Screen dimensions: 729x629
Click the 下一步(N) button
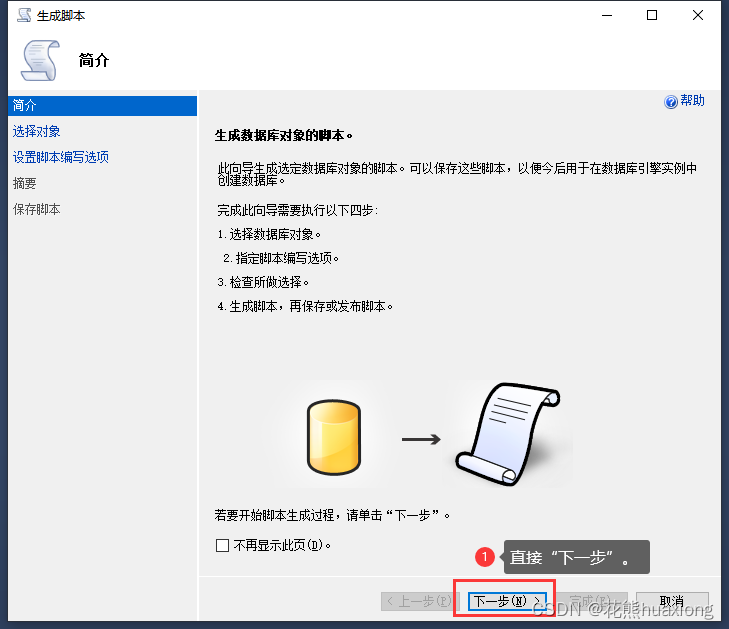coord(507,601)
